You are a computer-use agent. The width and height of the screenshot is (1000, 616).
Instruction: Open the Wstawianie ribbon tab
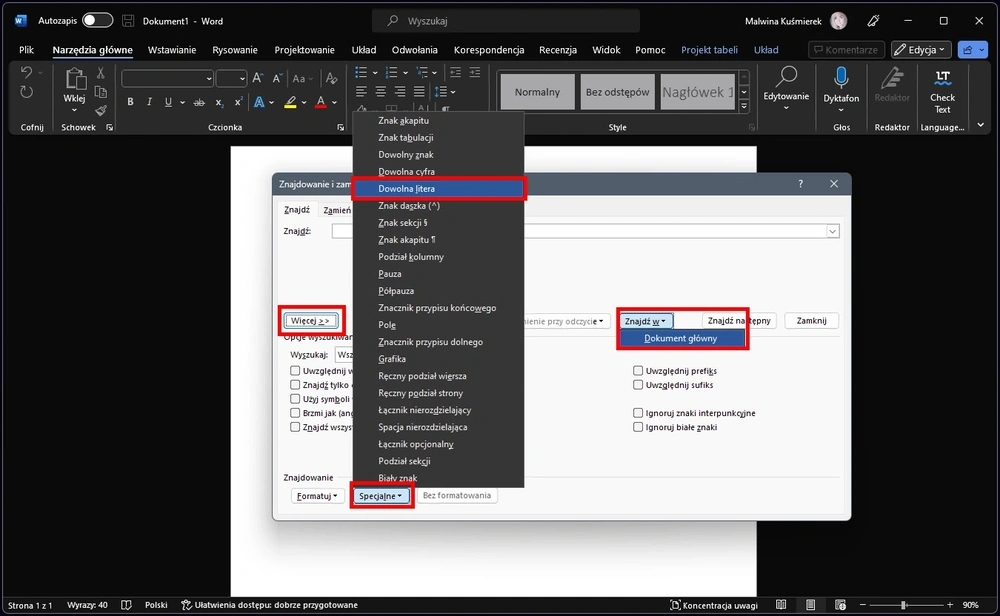pos(172,50)
